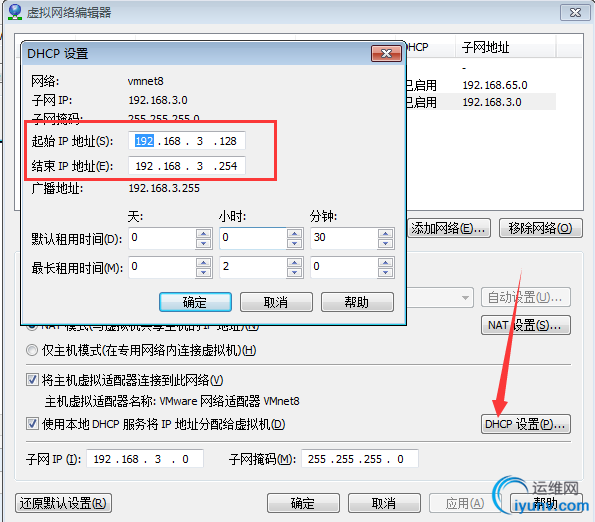
Task: Click max lease hours field showing 2
Action: pyautogui.click(x=253, y=267)
